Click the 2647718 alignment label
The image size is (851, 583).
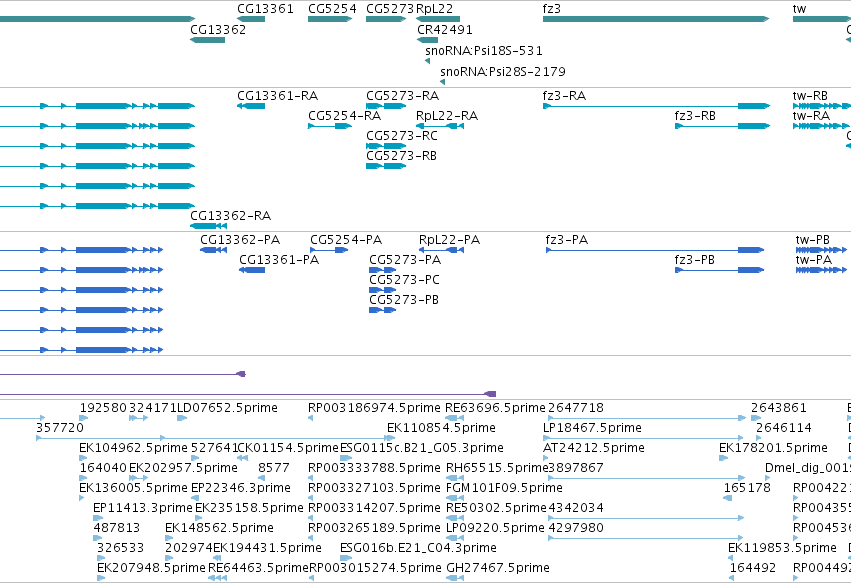pyautogui.click(x=576, y=408)
